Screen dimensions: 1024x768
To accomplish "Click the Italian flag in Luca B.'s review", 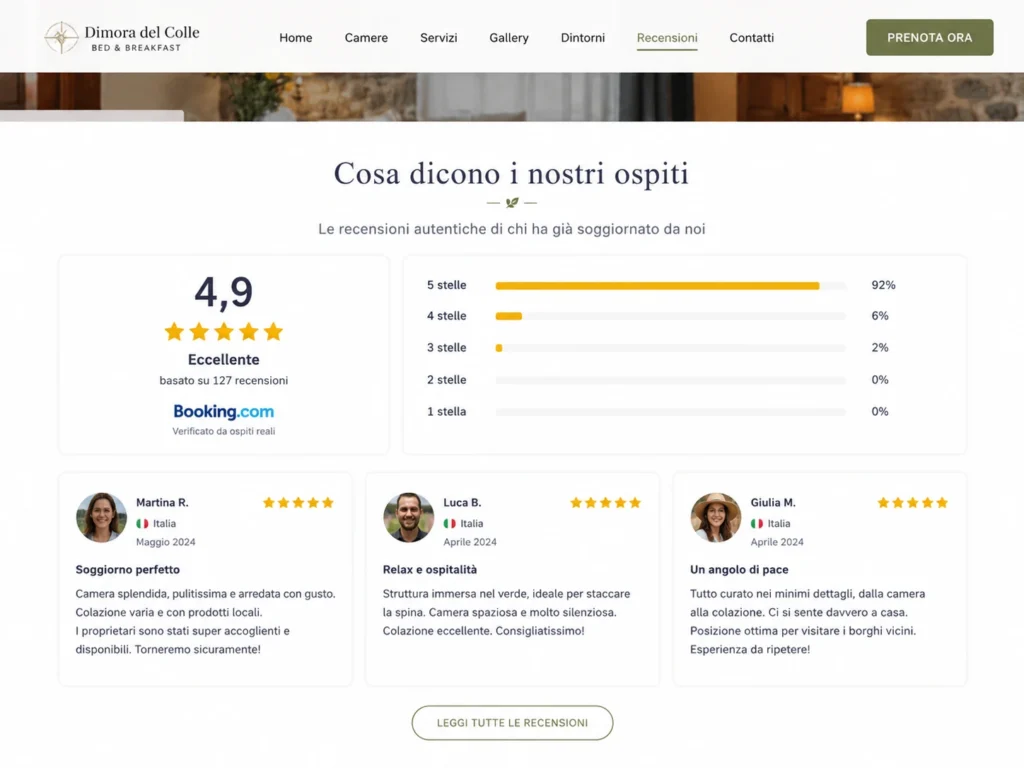I will 449,524.
